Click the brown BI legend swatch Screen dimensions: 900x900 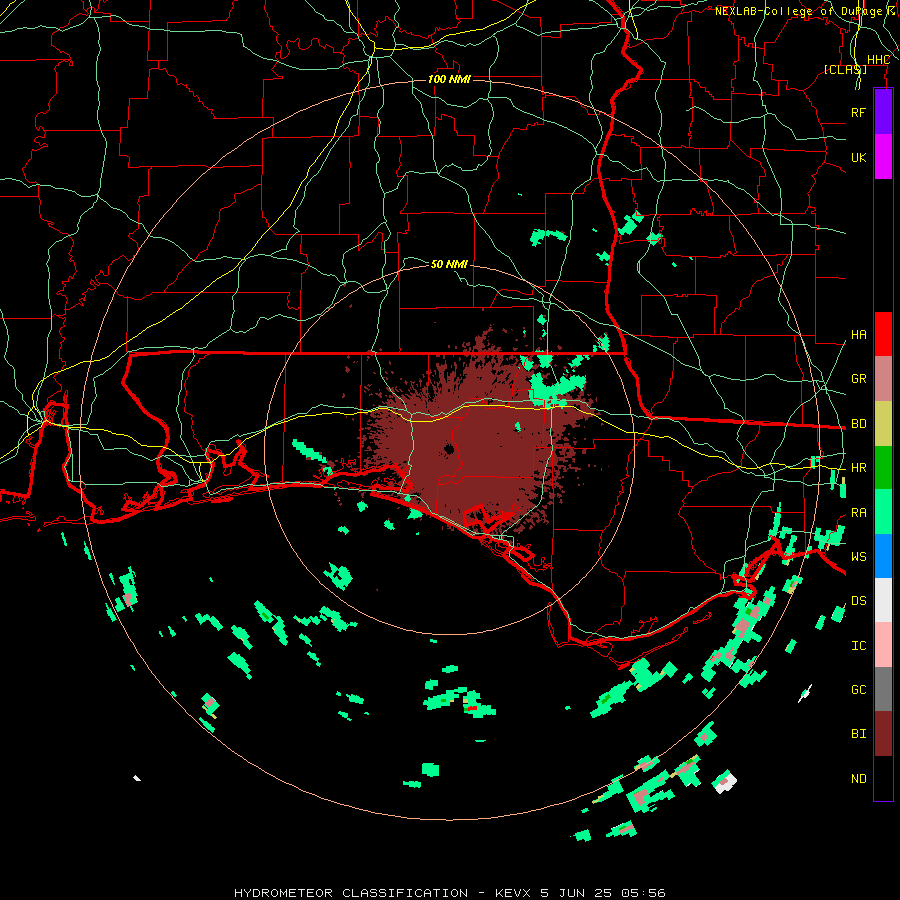click(x=883, y=734)
